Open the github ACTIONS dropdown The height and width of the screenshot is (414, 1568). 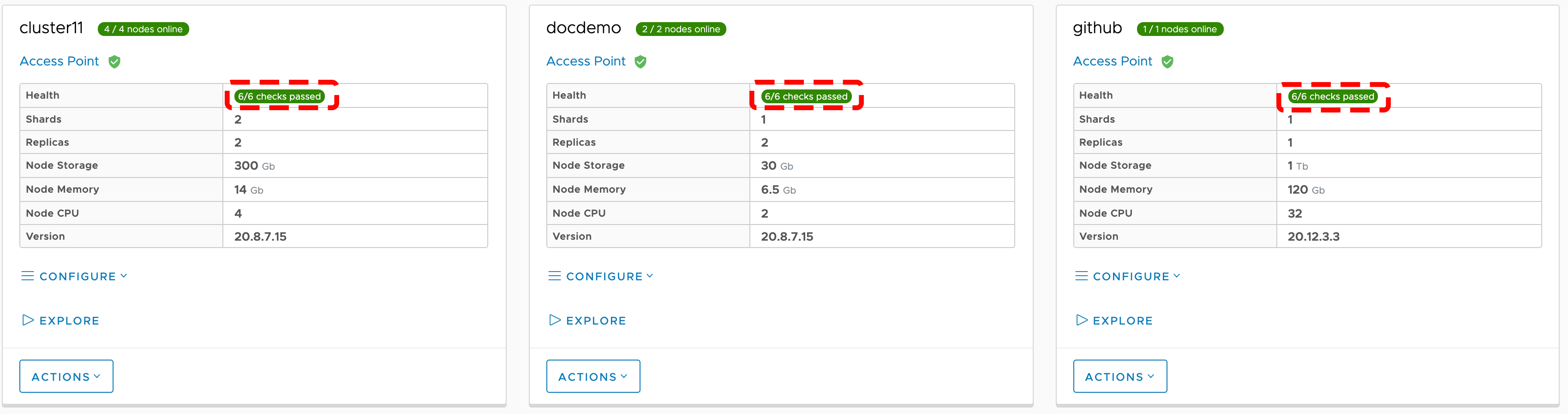(1120, 376)
